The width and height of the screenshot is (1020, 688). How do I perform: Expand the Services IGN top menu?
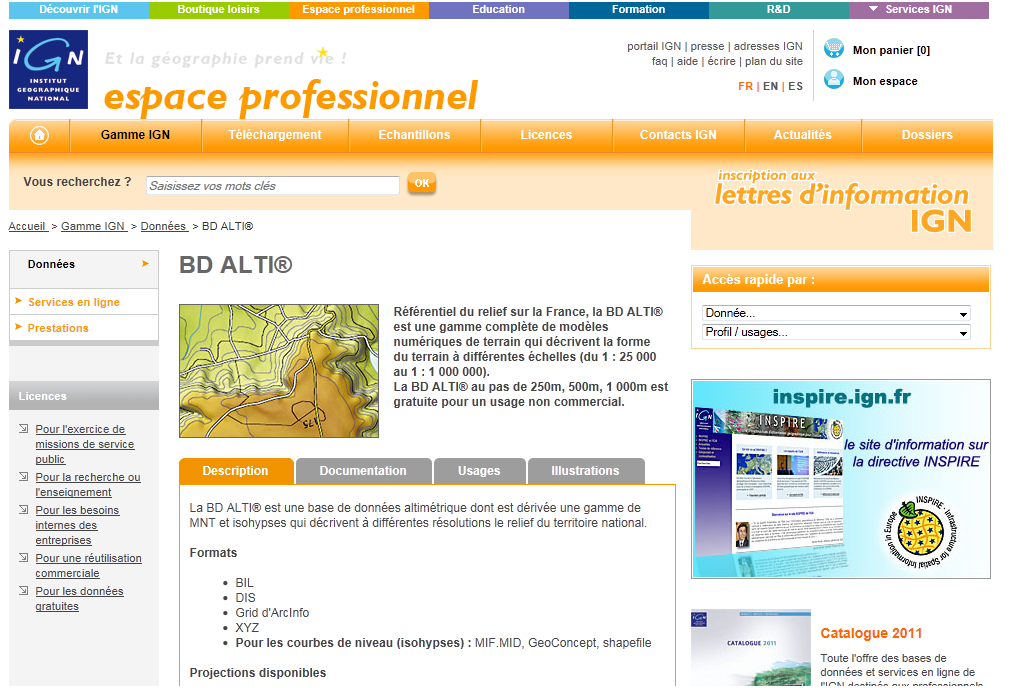coord(919,9)
